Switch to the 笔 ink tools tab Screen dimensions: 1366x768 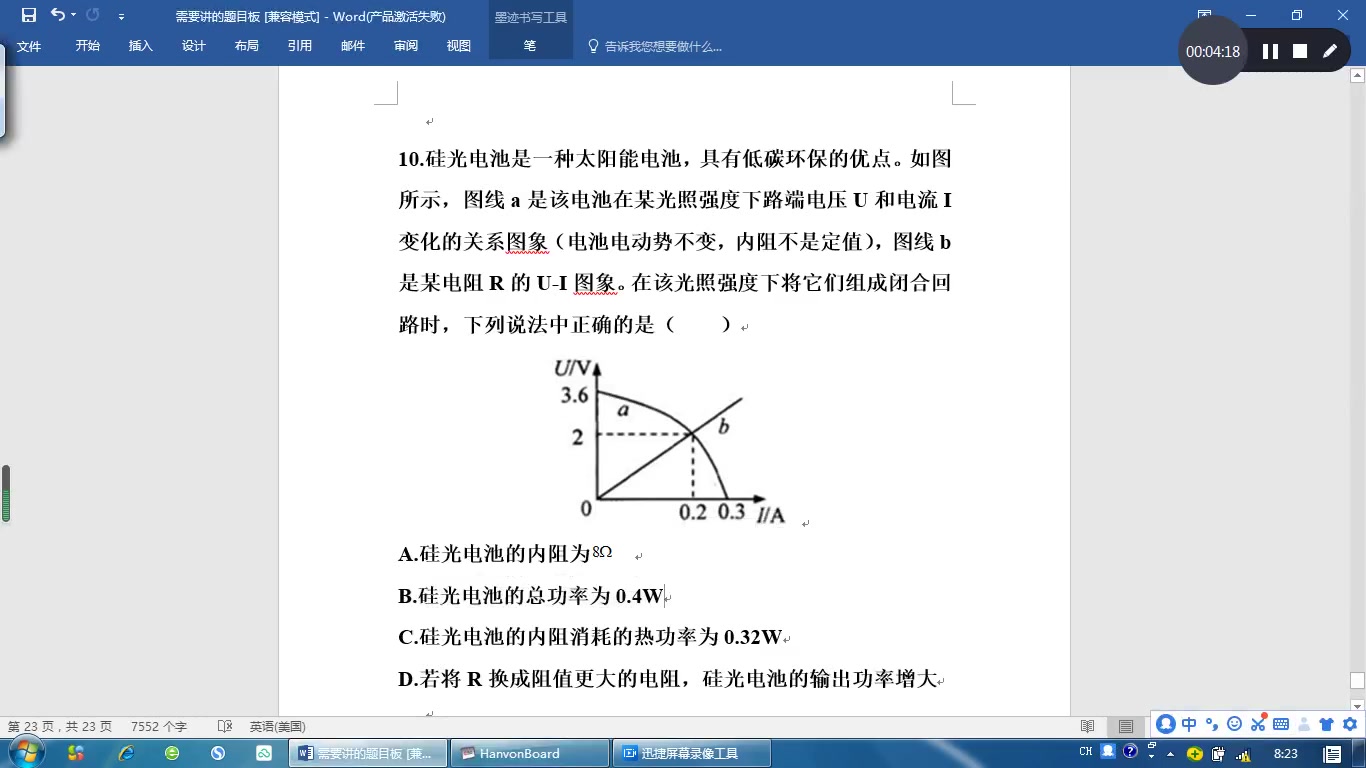pyautogui.click(x=529, y=45)
